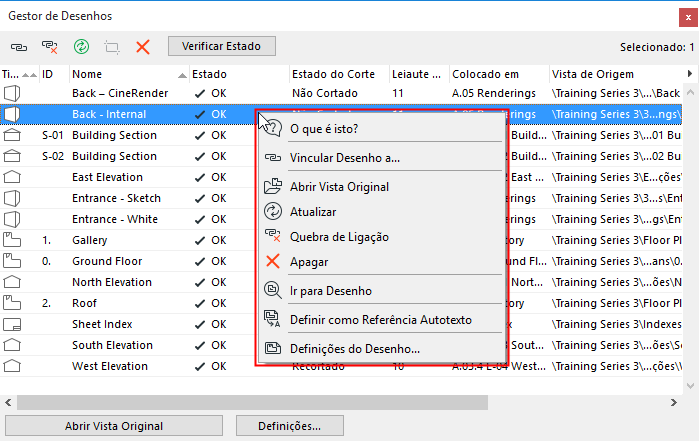The height and width of the screenshot is (441, 699).
Task: Click the red Delete X toolbar icon
Action: (x=143, y=47)
